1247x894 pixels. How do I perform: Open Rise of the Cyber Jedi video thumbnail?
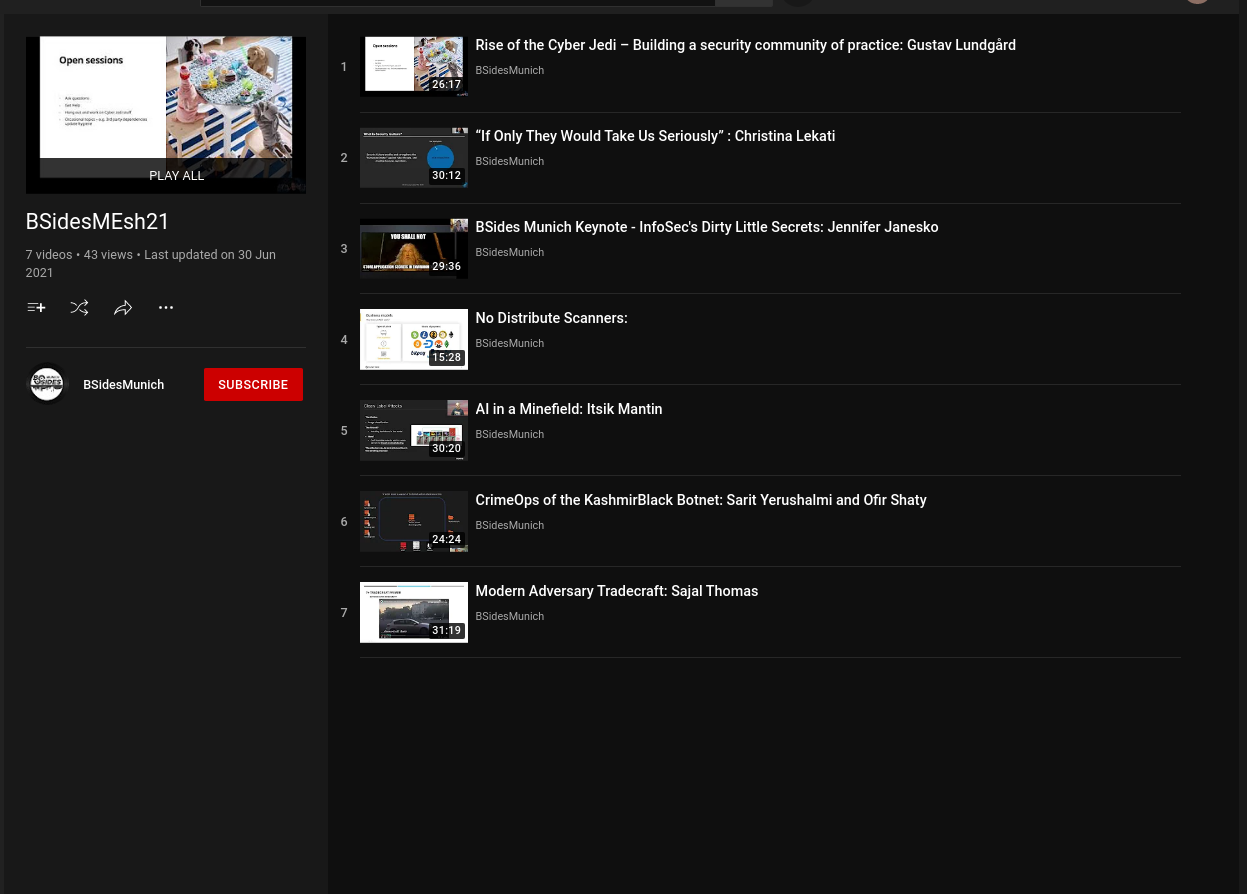413,67
